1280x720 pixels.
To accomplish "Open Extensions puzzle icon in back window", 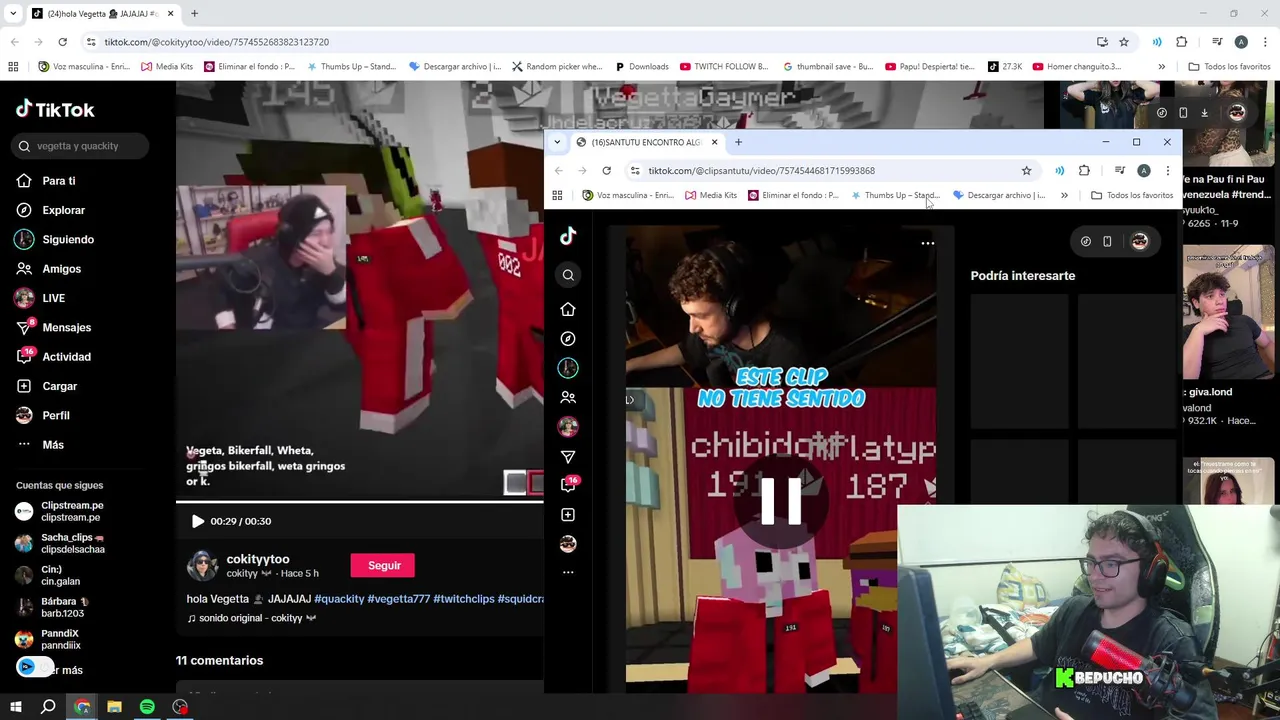I will click(x=1182, y=42).
